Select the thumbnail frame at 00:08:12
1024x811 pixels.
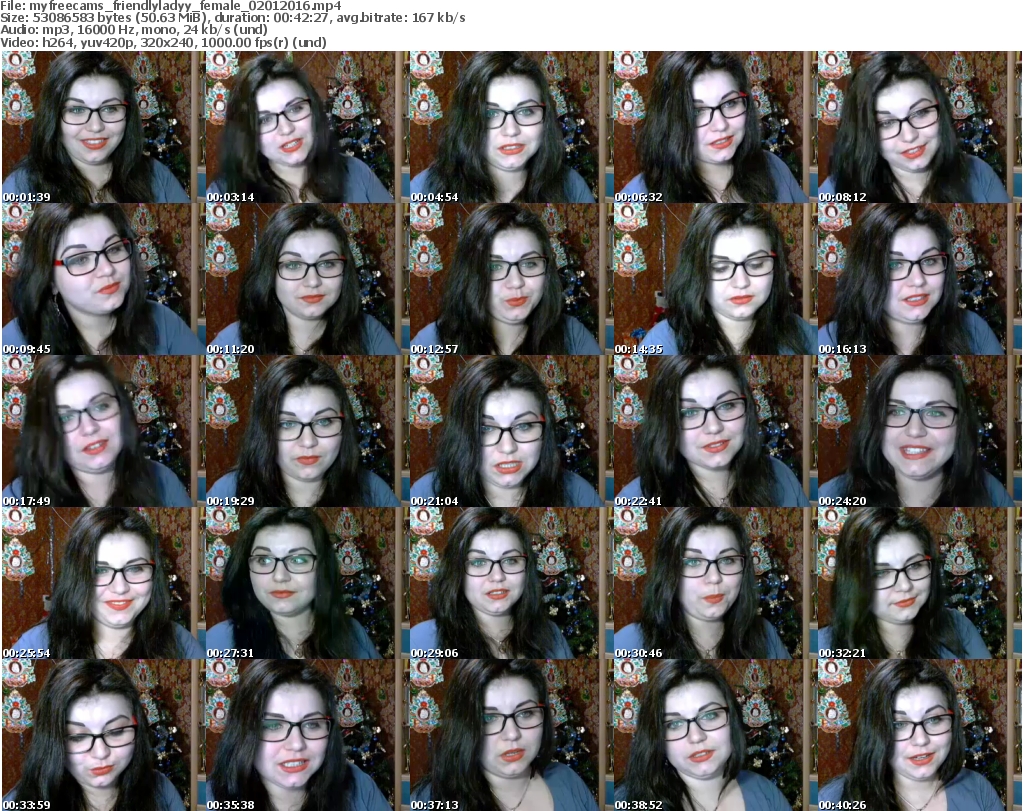click(920, 127)
